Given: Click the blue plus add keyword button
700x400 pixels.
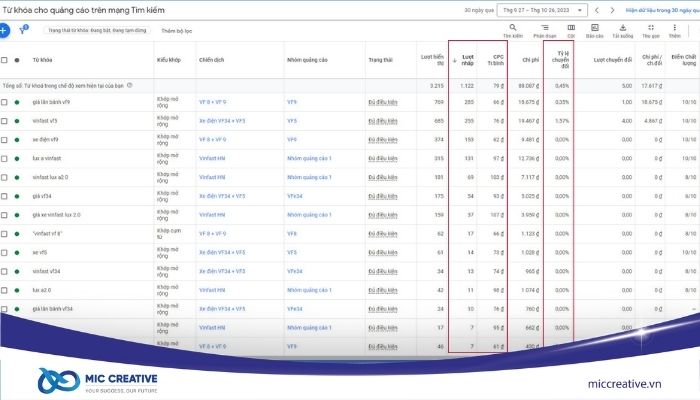Looking at the screenshot, I should click(x=3, y=31).
